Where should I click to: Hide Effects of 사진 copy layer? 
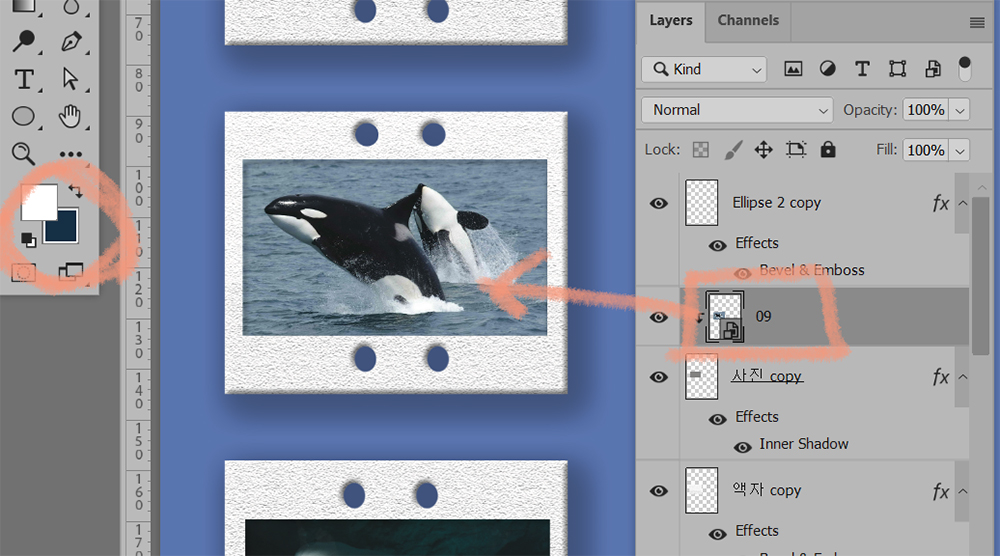tap(717, 419)
